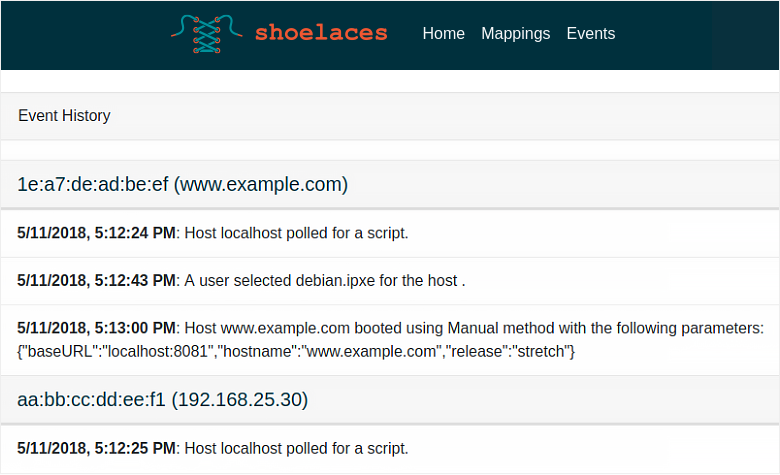Click the orange shoelaces brand name

(x=320, y=33)
